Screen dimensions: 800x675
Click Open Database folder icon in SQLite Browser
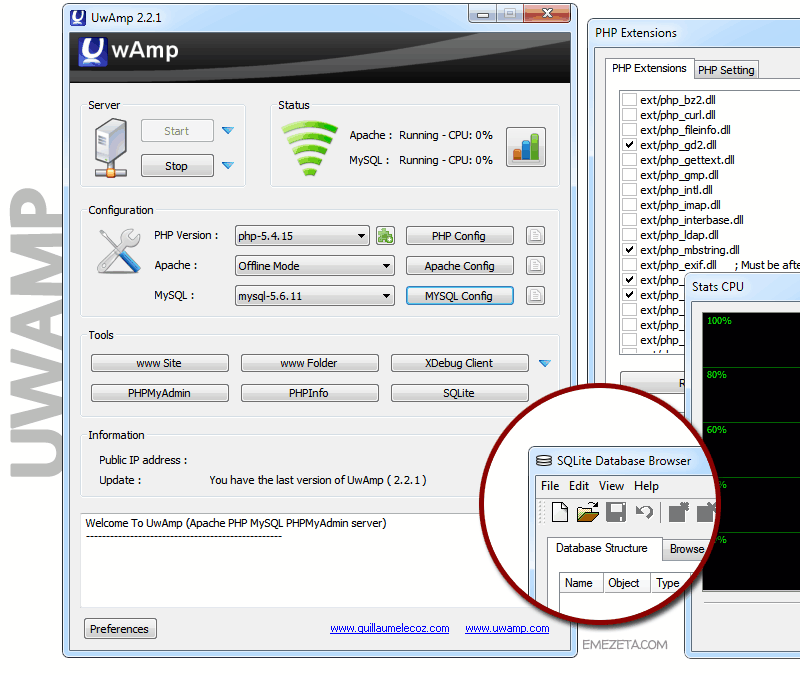click(588, 512)
